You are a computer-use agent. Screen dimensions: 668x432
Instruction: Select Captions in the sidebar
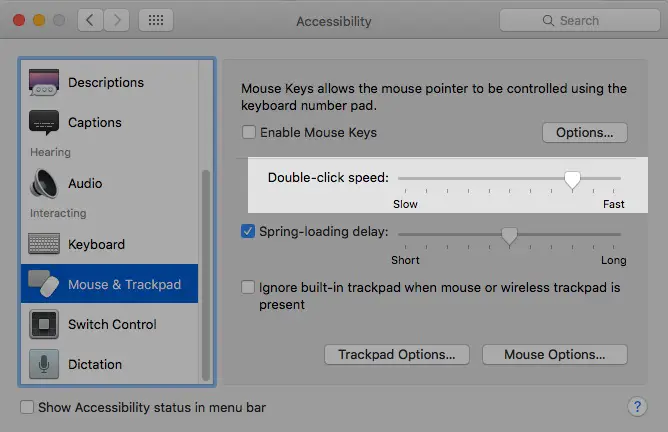(109, 123)
